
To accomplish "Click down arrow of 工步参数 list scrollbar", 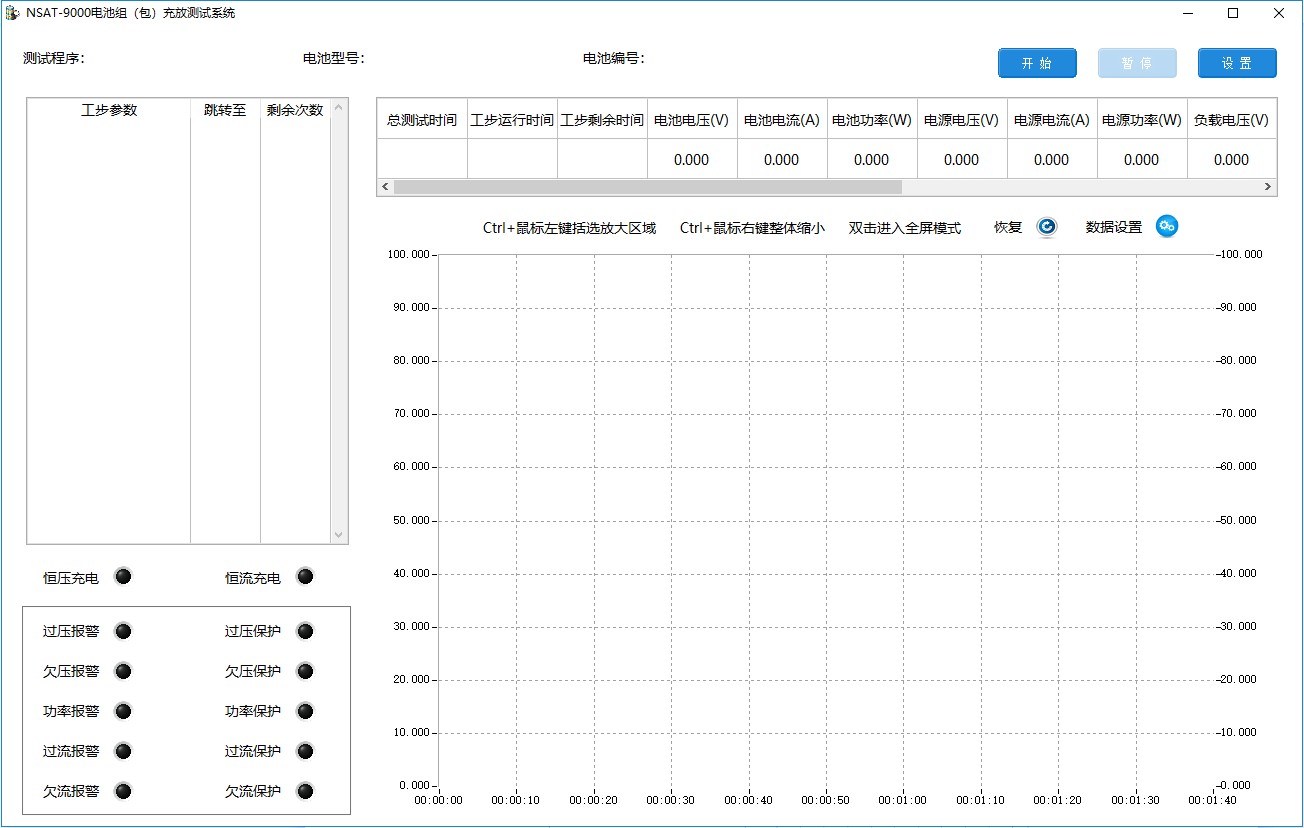I will 338,535.
